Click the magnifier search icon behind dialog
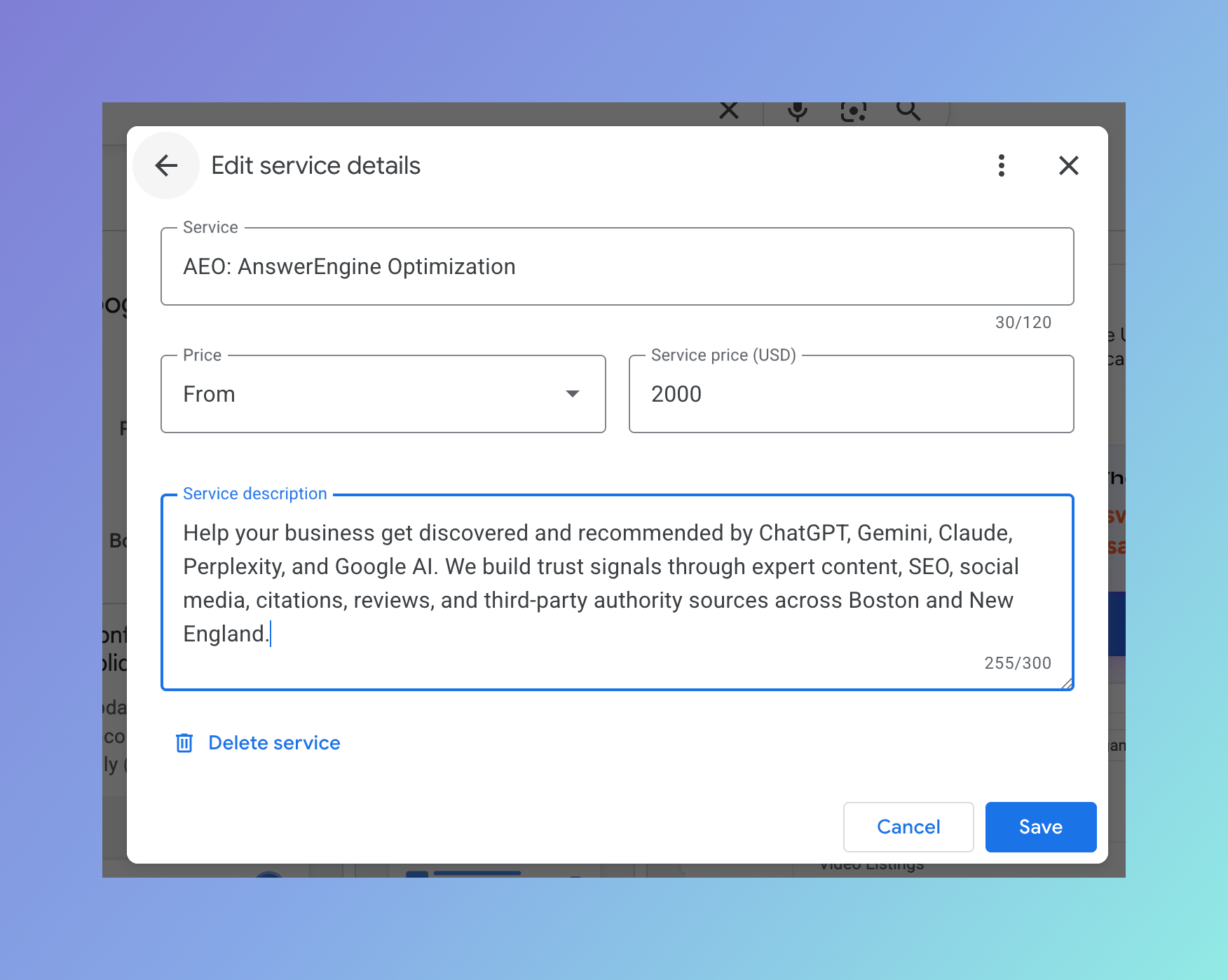 point(908,111)
